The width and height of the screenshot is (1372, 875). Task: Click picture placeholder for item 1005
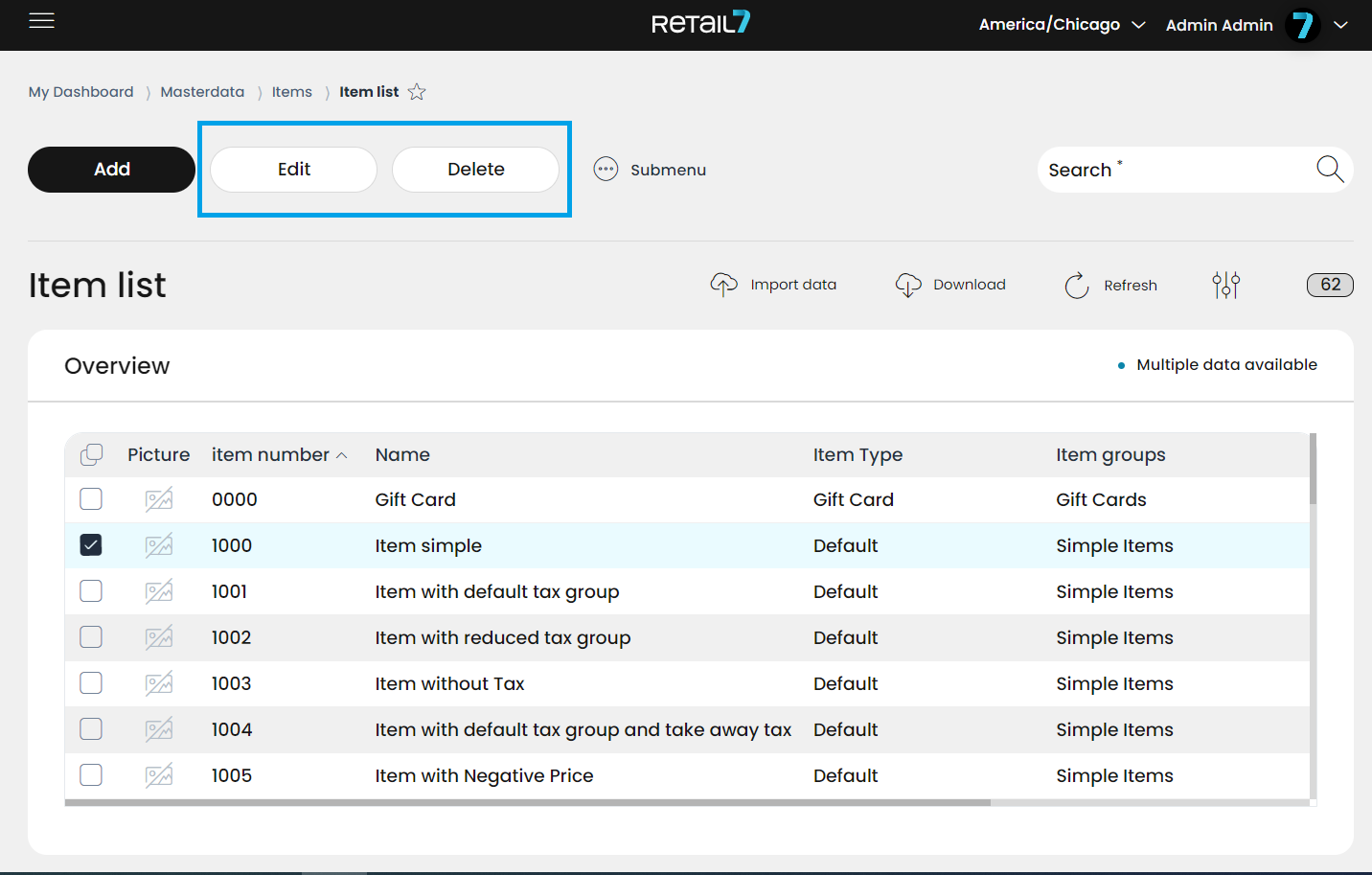[x=159, y=775]
